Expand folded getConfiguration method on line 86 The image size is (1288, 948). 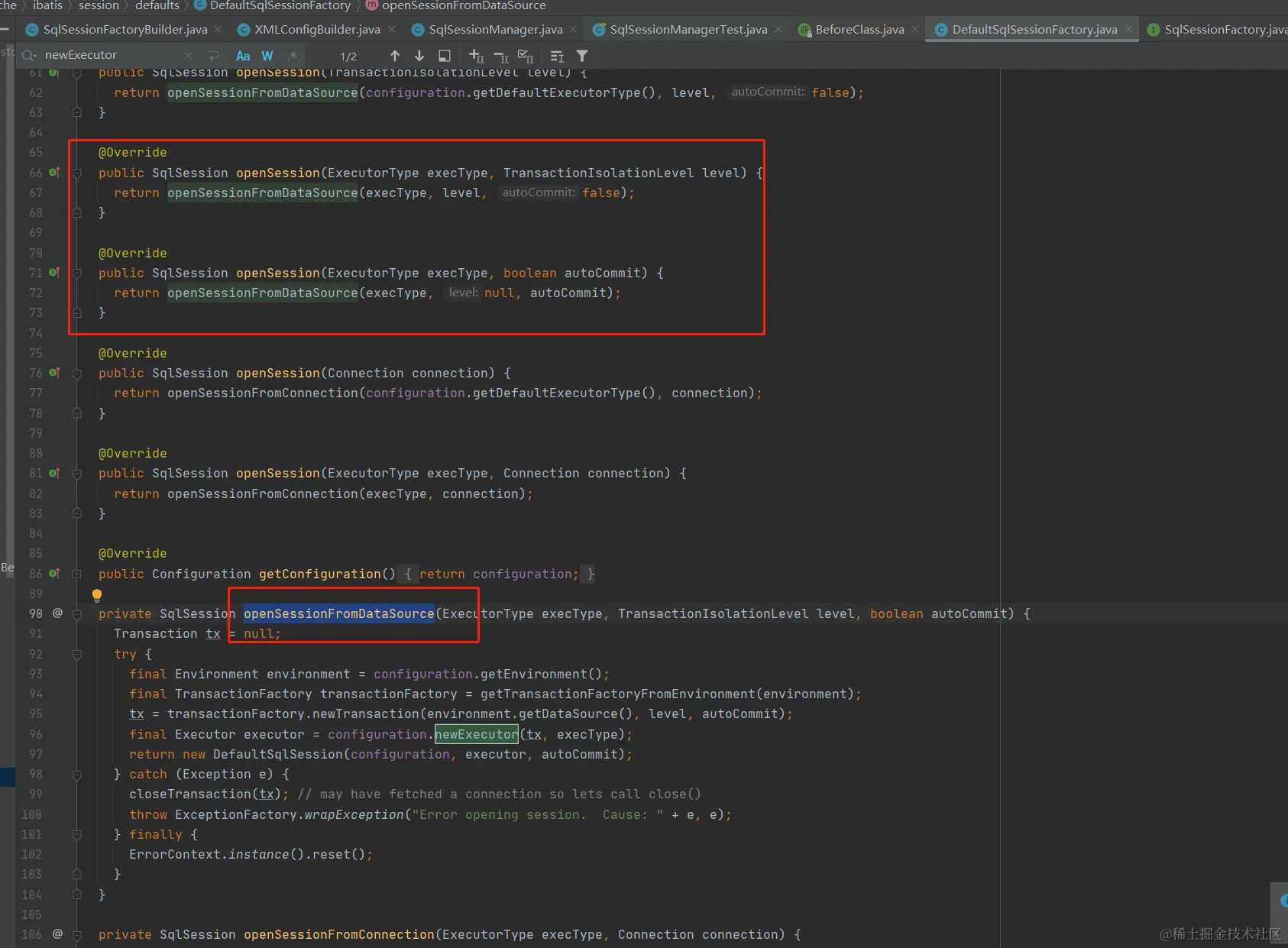pyautogui.click(x=77, y=574)
